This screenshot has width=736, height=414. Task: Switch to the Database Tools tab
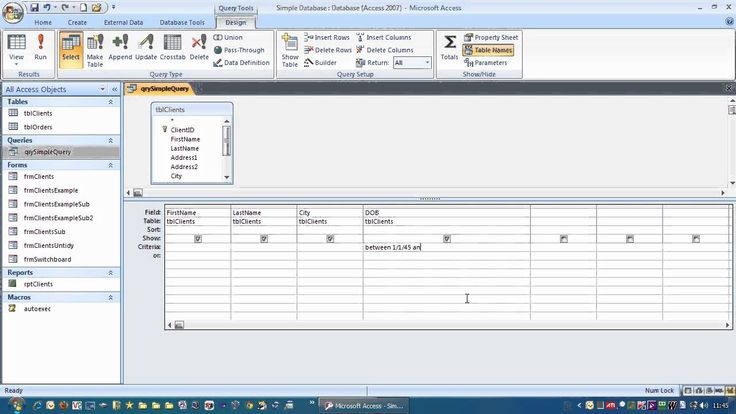(182, 22)
